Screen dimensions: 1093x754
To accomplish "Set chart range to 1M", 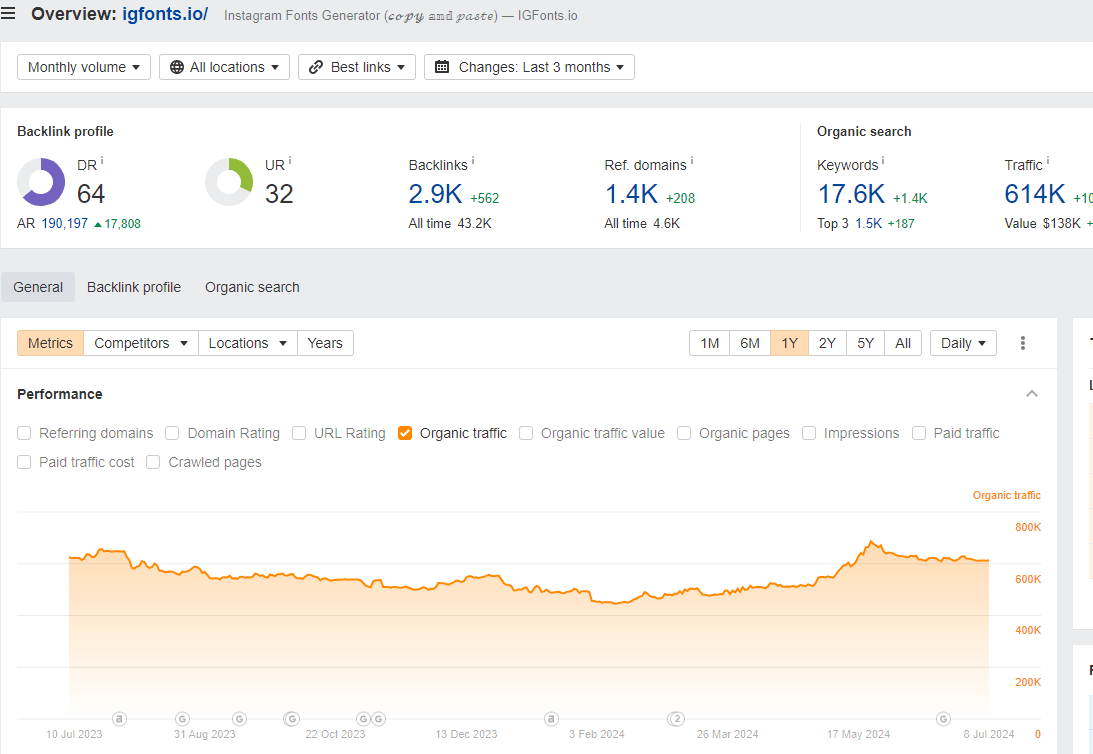I will (x=710, y=343).
